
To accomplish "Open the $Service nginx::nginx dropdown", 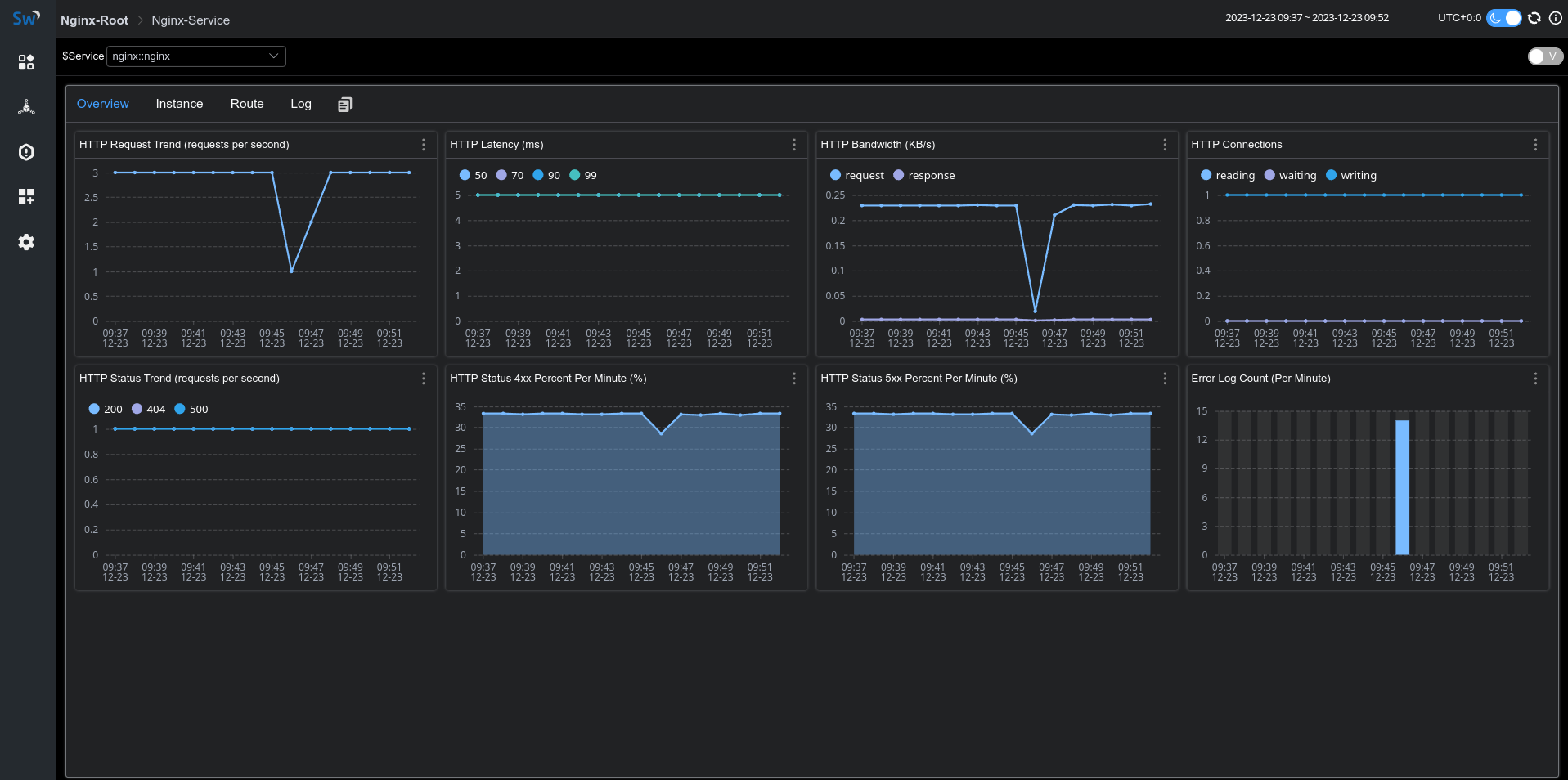I will click(195, 56).
